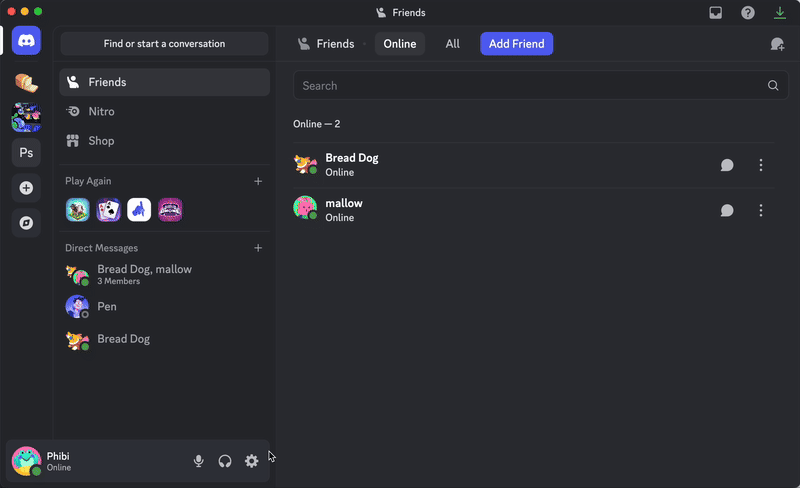
Task: Click the friends Search field
Action: pos(530,86)
